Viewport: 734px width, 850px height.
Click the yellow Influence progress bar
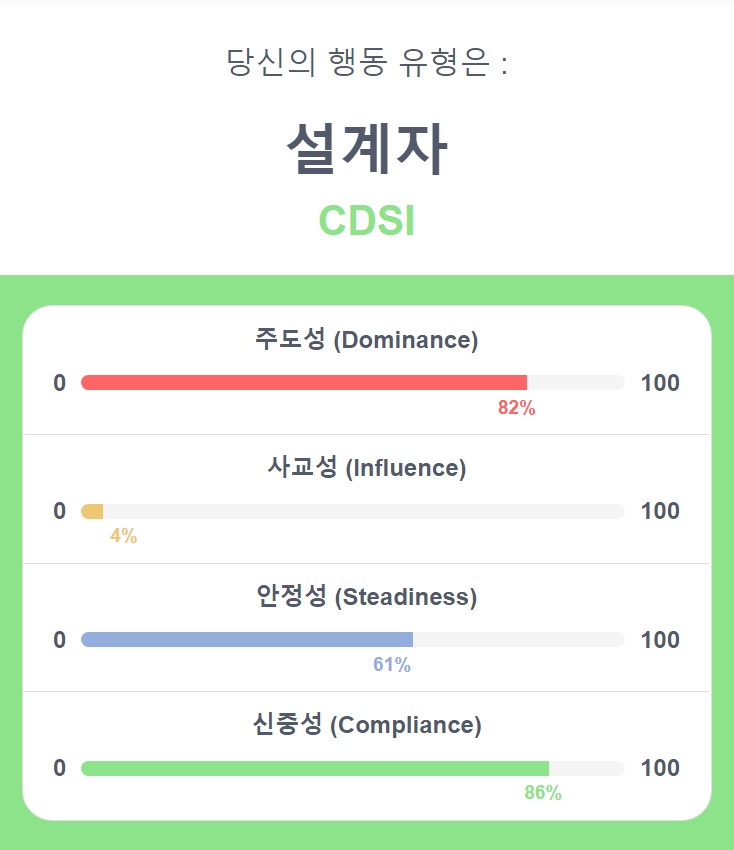tap(92, 511)
